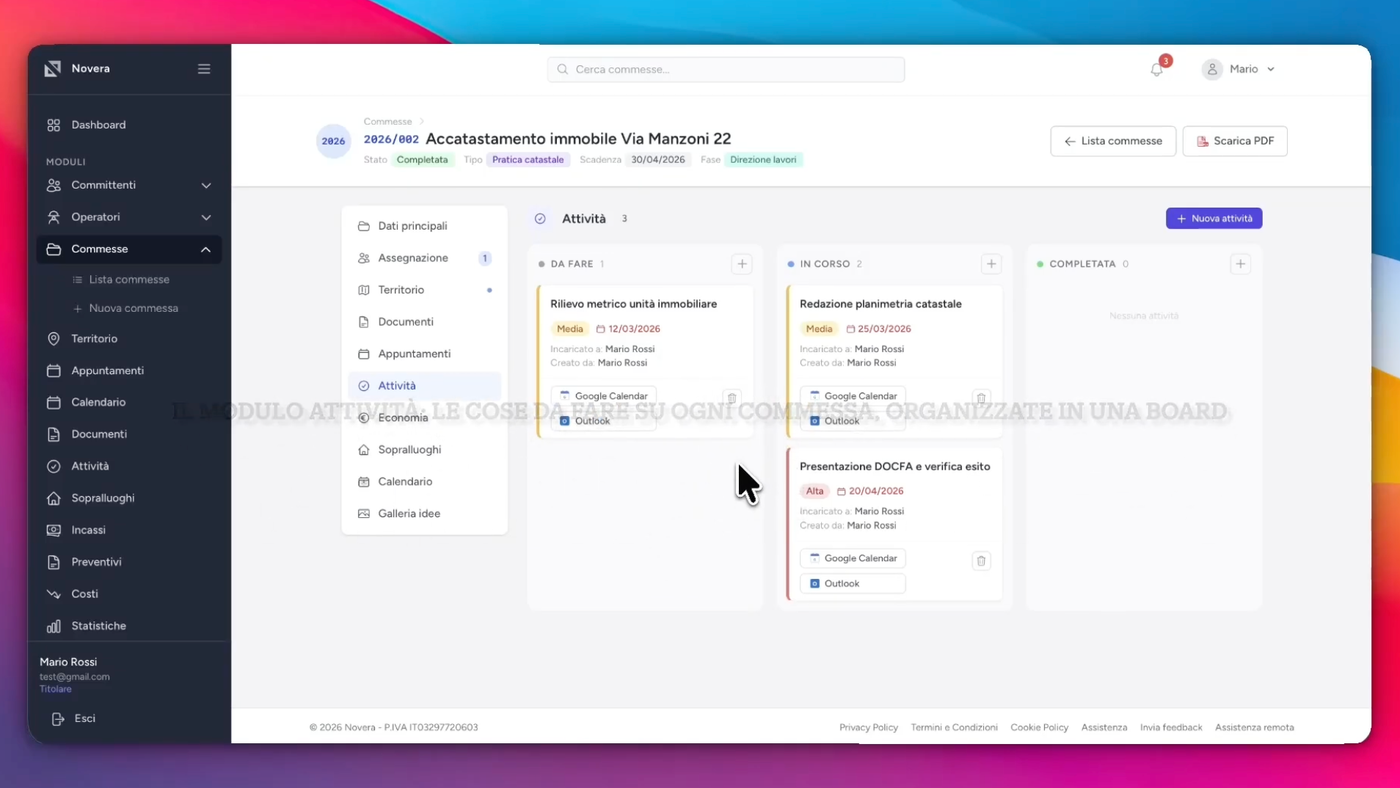This screenshot has width=1400, height=788.
Task: Expand the Operatori sidebar group
Action: point(129,217)
